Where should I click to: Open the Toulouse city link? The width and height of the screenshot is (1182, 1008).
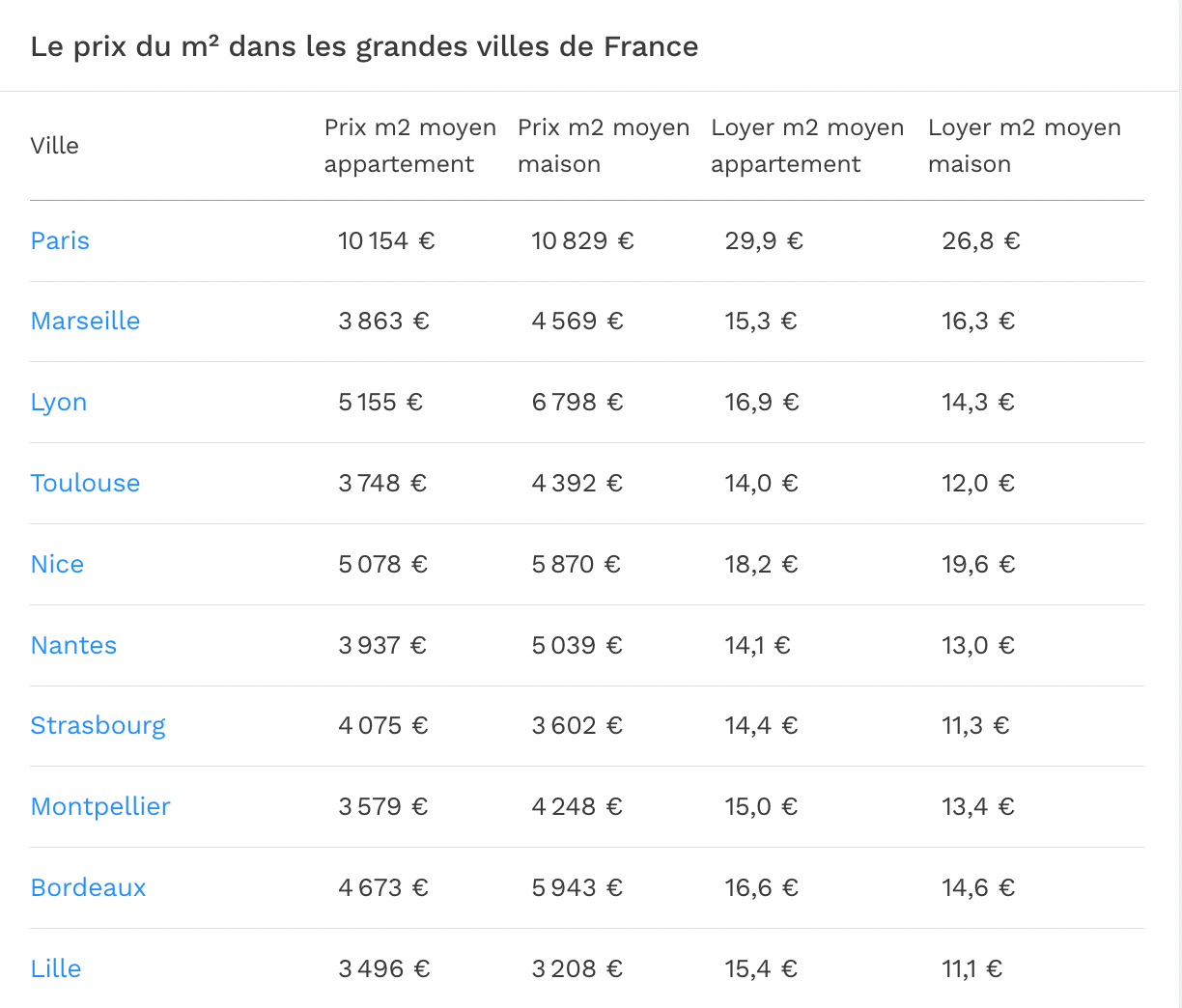point(85,483)
